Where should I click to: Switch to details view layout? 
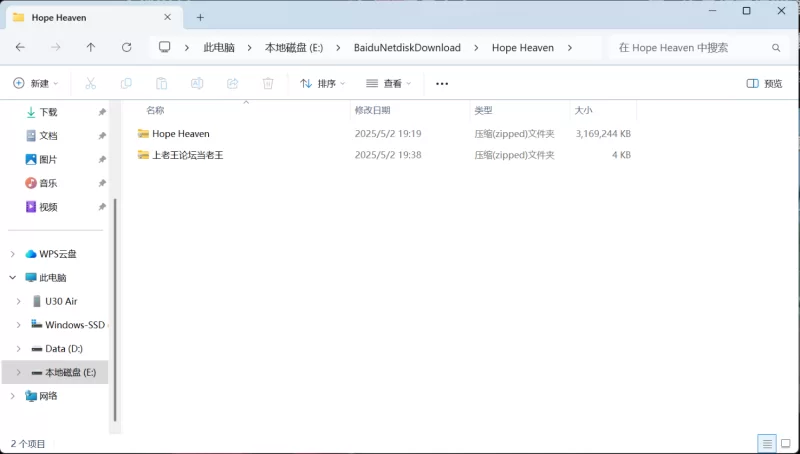(x=766, y=443)
